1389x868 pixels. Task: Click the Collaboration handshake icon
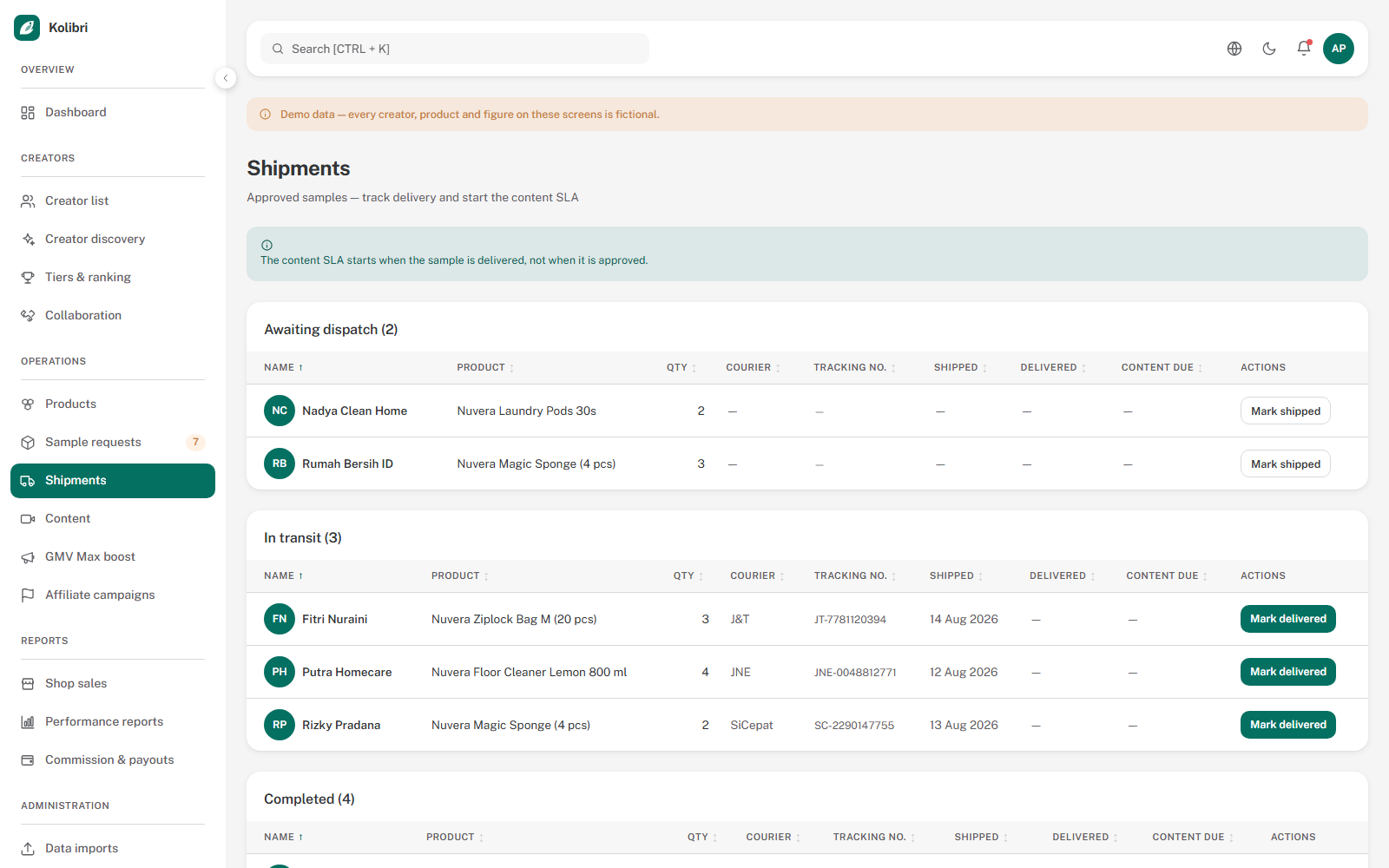point(28,316)
